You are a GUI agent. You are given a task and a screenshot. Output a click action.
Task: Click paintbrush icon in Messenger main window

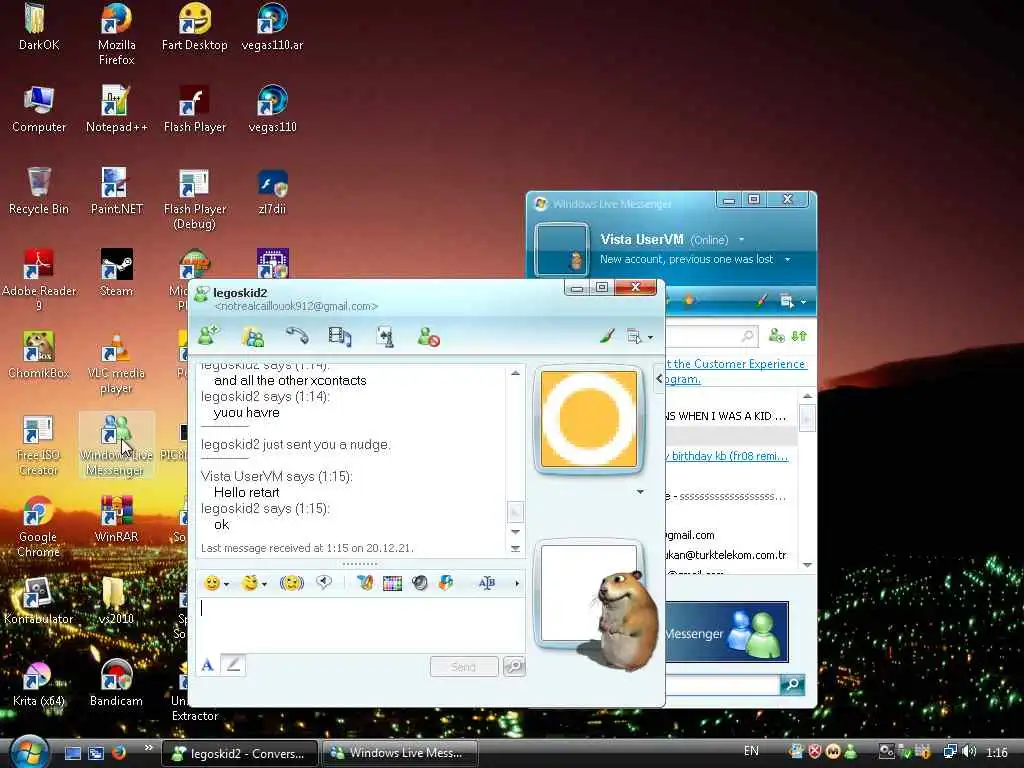coord(761,300)
